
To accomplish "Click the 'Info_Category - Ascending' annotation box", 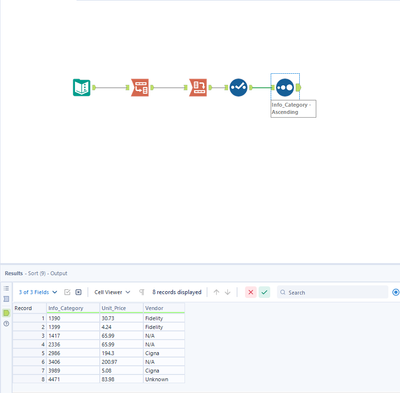I will click(x=293, y=109).
